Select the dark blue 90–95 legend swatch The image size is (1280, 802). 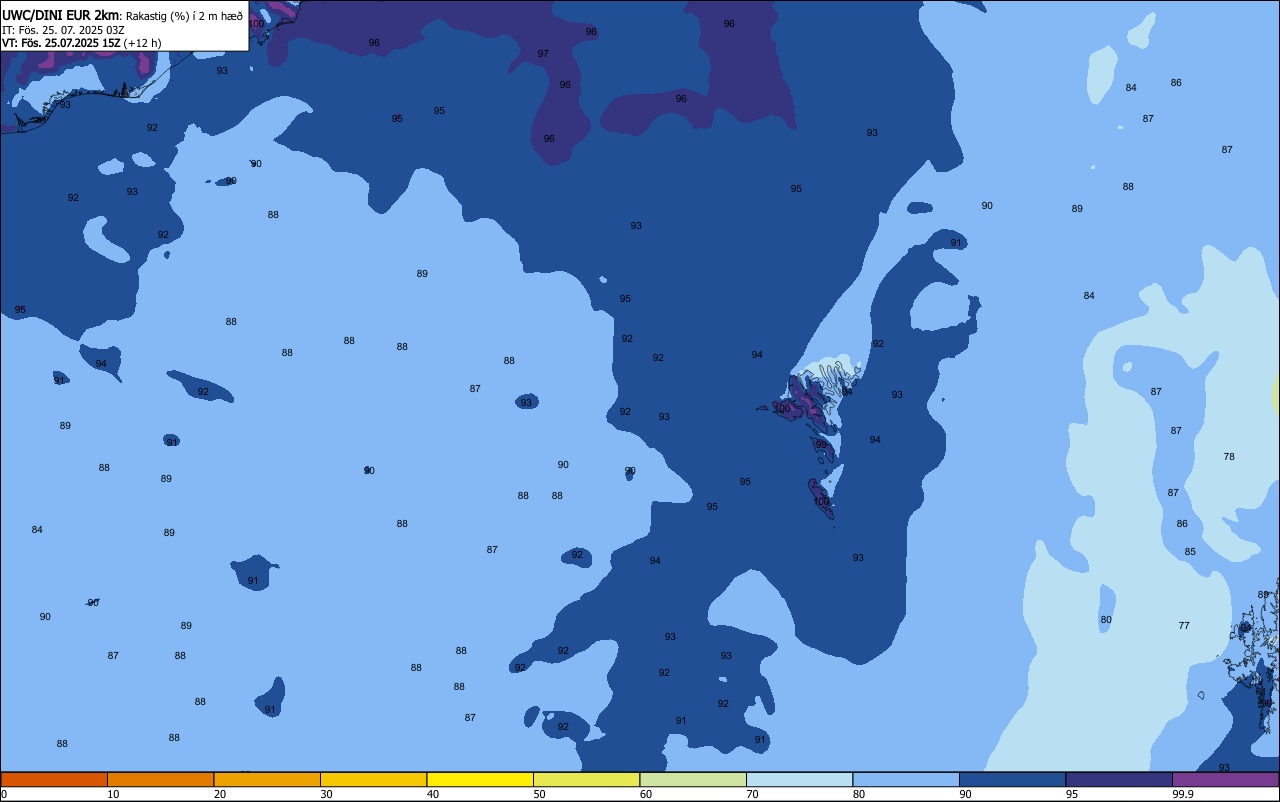point(1012,779)
